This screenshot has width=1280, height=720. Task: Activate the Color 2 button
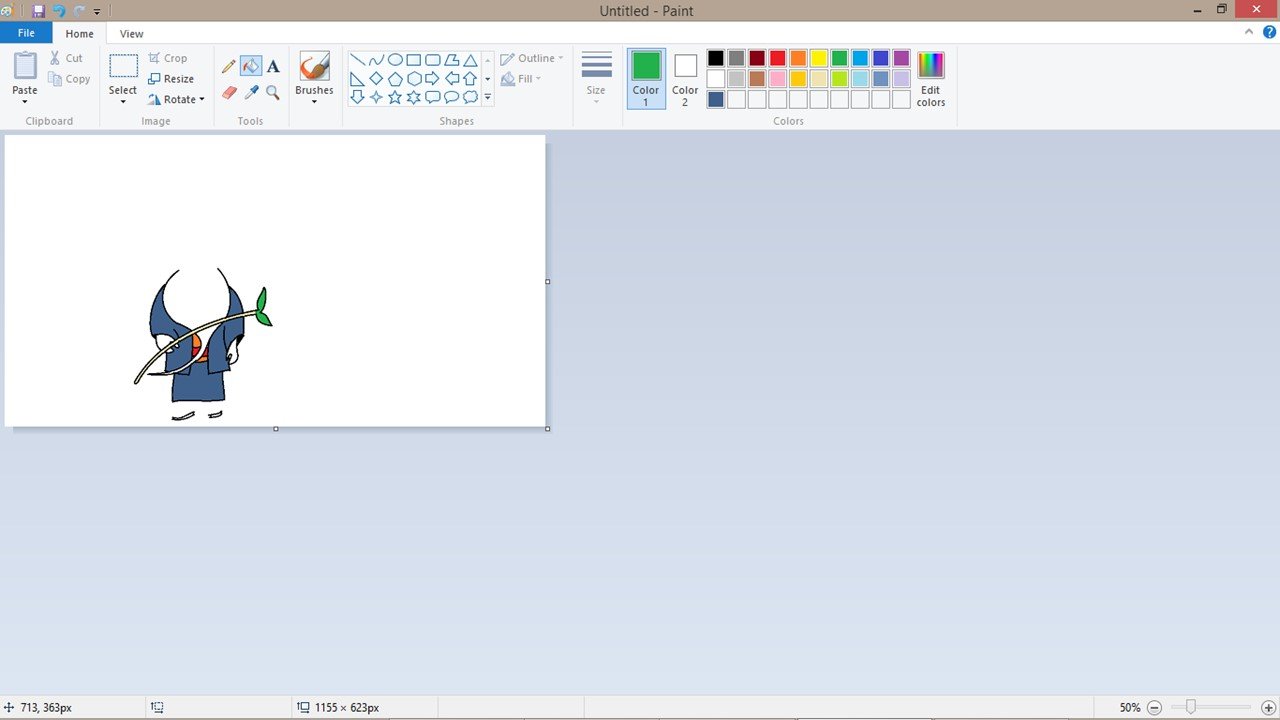pos(685,79)
